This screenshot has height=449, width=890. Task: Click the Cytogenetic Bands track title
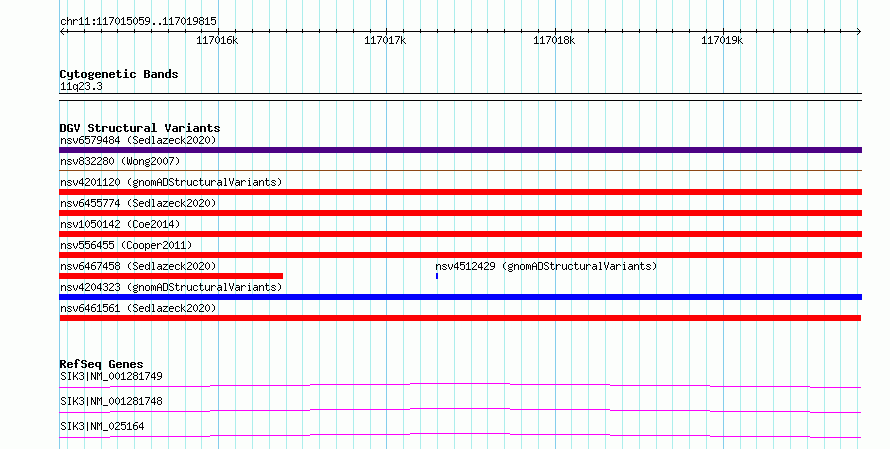pos(119,74)
